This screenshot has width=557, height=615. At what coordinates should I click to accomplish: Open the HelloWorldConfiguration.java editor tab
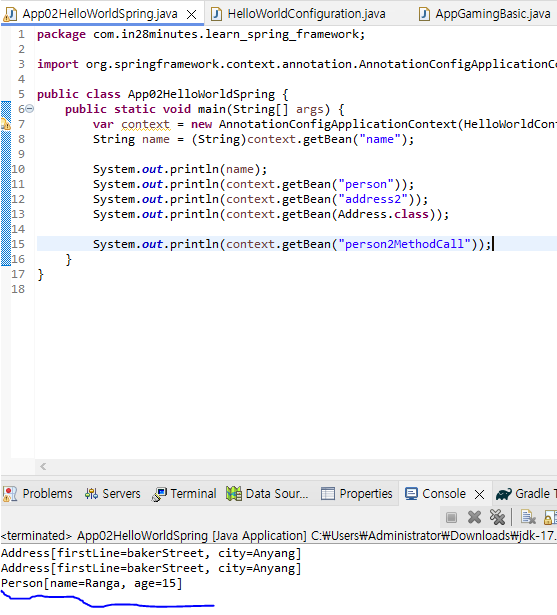tap(306, 14)
